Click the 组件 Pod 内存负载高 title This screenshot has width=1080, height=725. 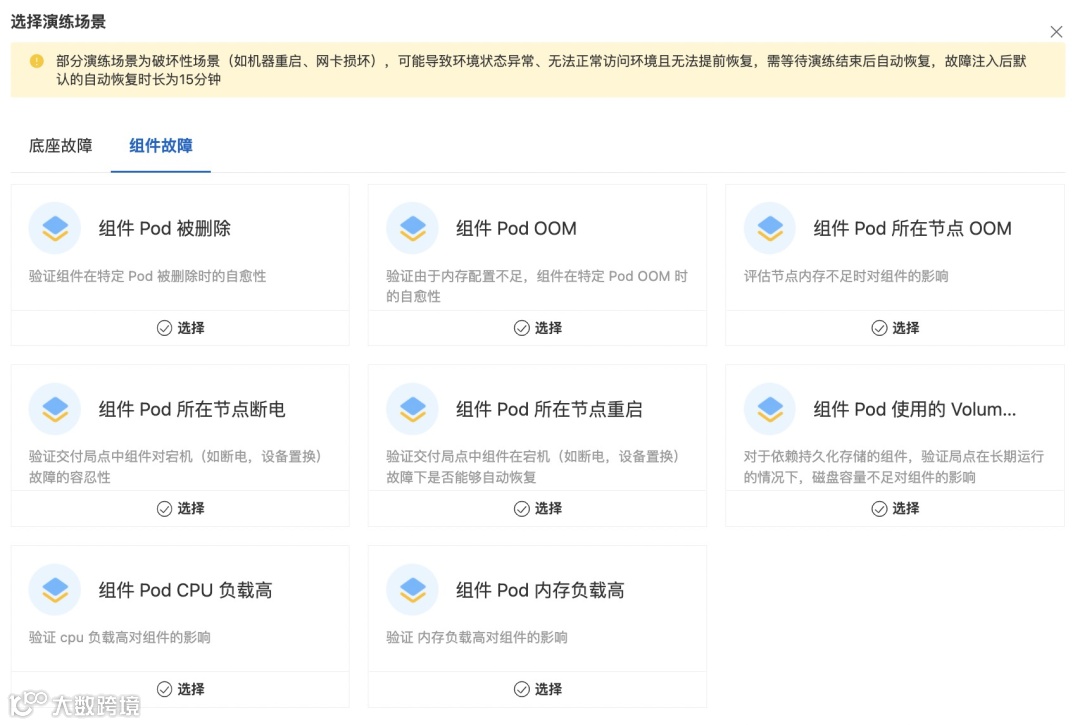coord(541,591)
